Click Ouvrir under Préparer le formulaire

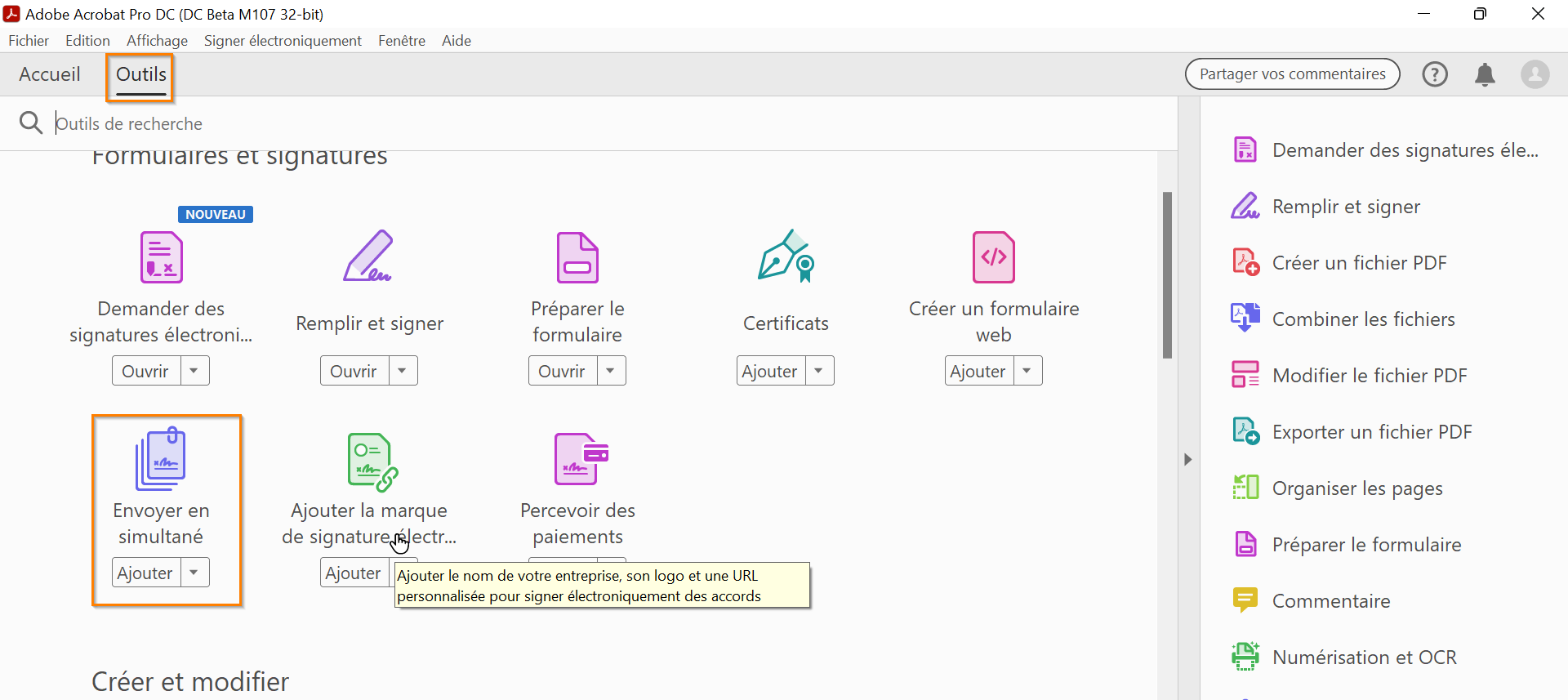pyautogui.click(x=563, y=371)
